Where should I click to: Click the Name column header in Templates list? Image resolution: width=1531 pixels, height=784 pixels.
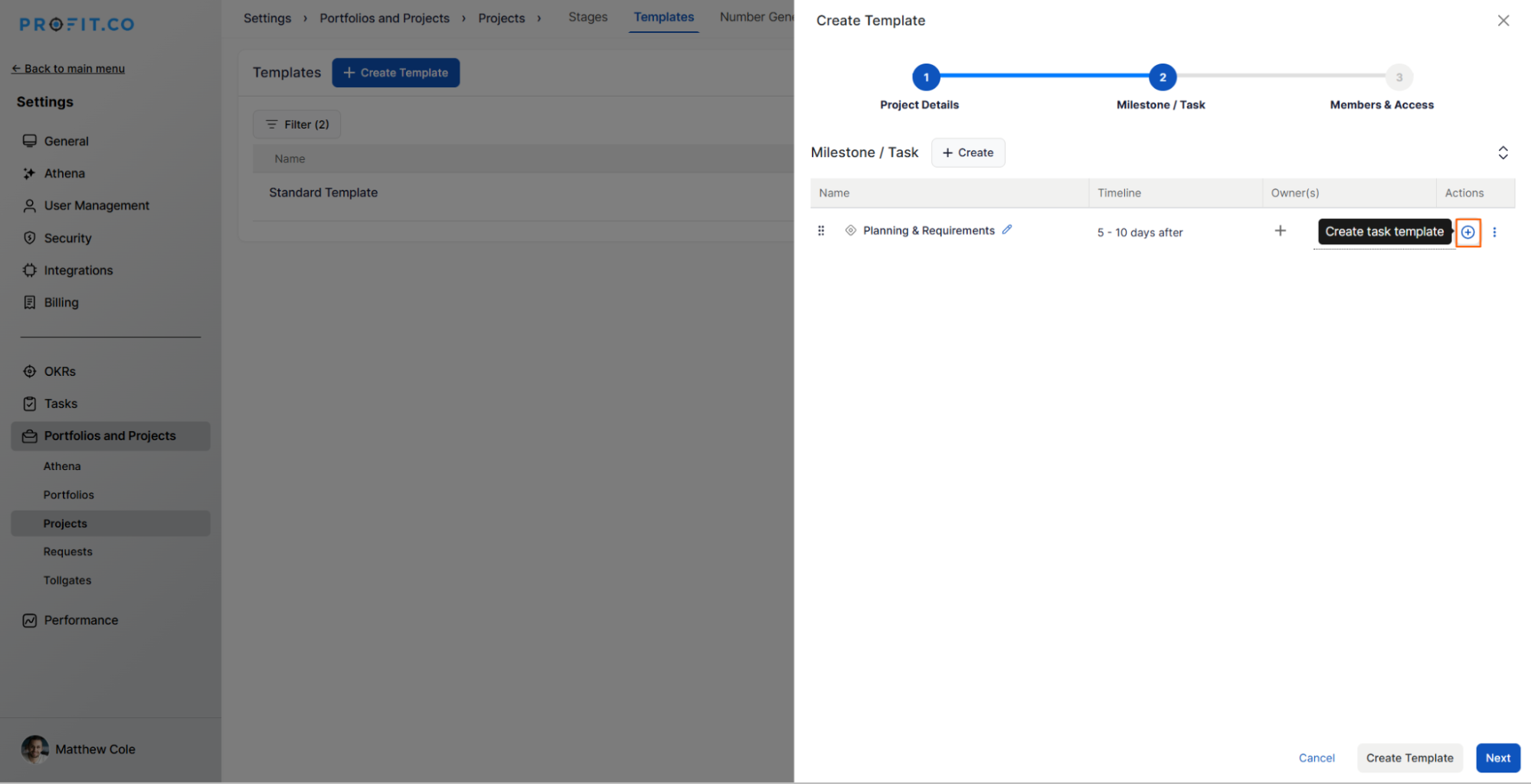[x=290, y=158]
